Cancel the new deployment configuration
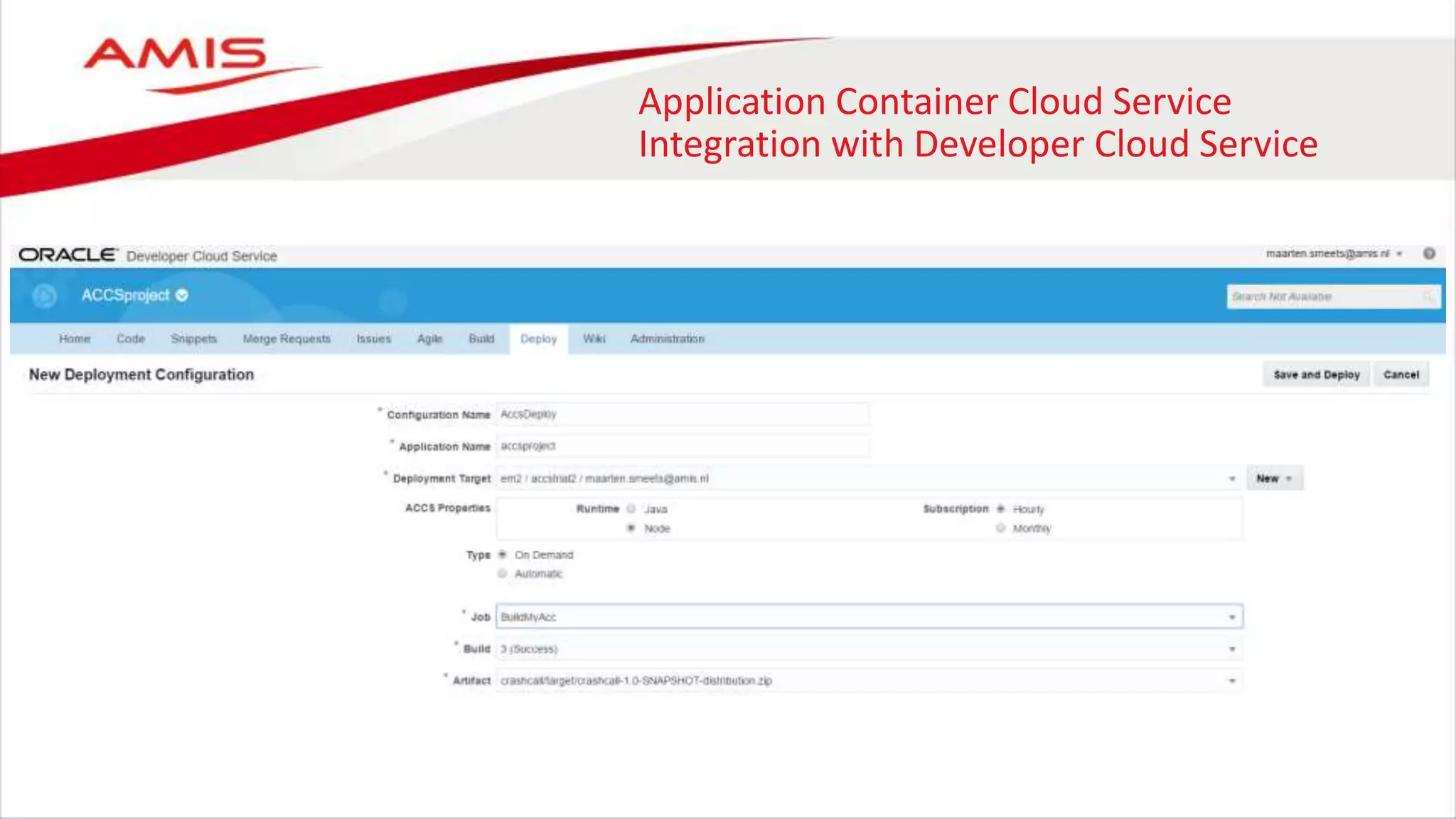 pos(1401,375)
